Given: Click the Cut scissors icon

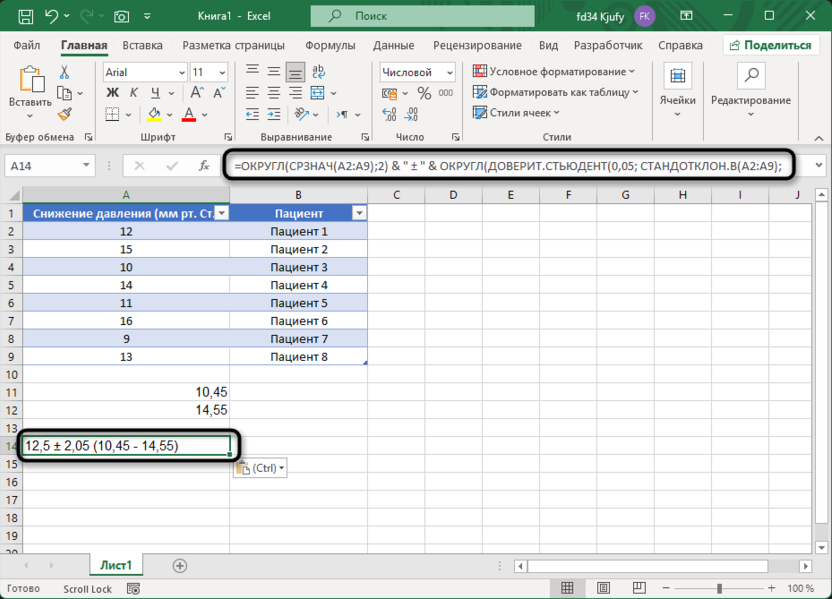Looking at the screenshot, I should [x=65, y=73].
